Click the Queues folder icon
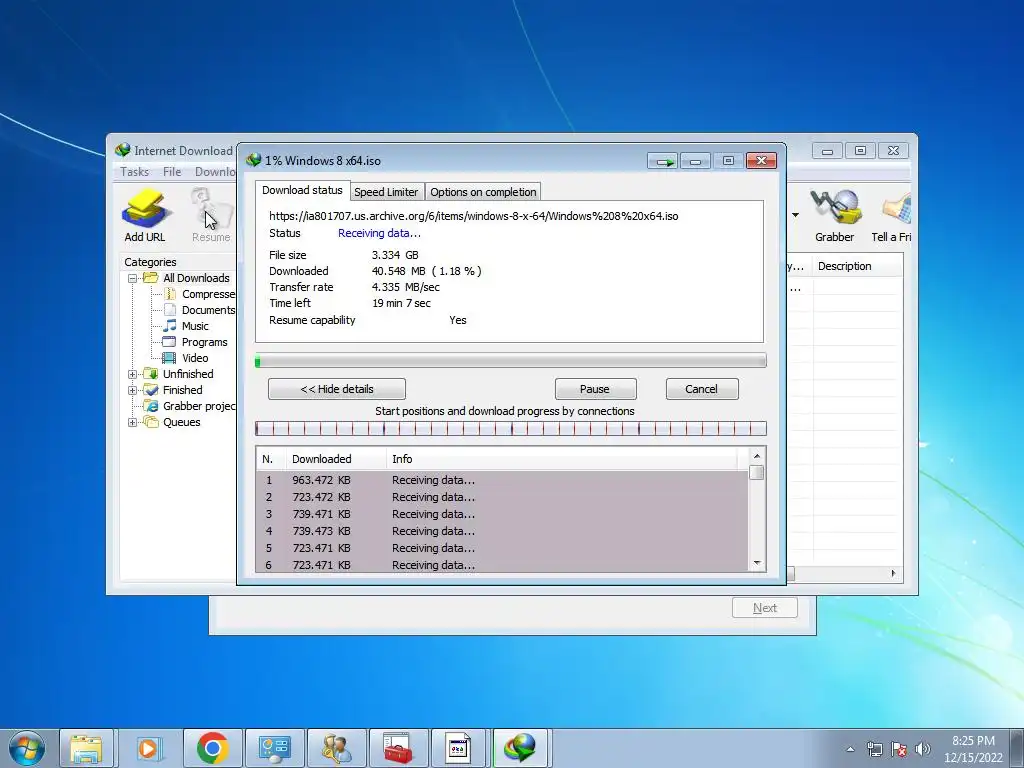Image resolution: width=1024 pixels, height=768 pixels. click(151, 422)
